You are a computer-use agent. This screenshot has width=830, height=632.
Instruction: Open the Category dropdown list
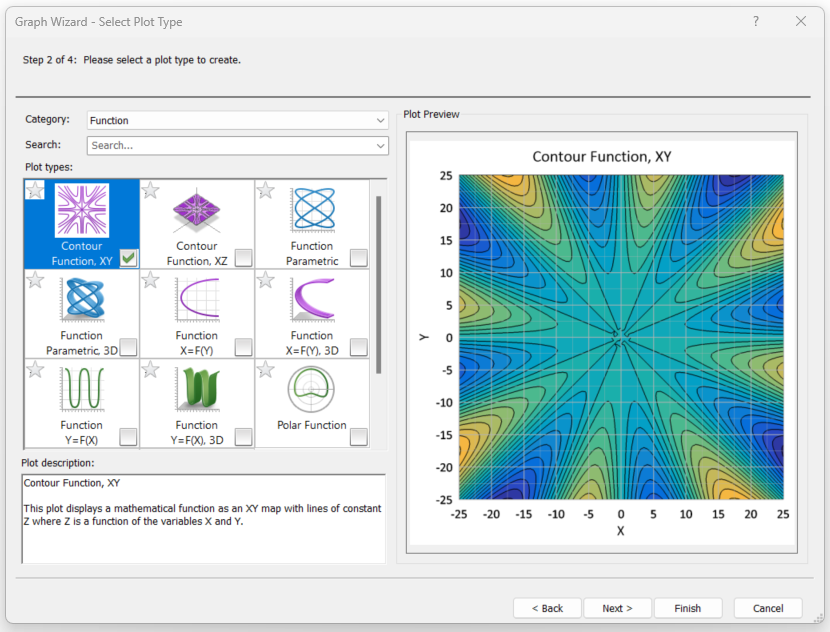(x=380, y=121)
